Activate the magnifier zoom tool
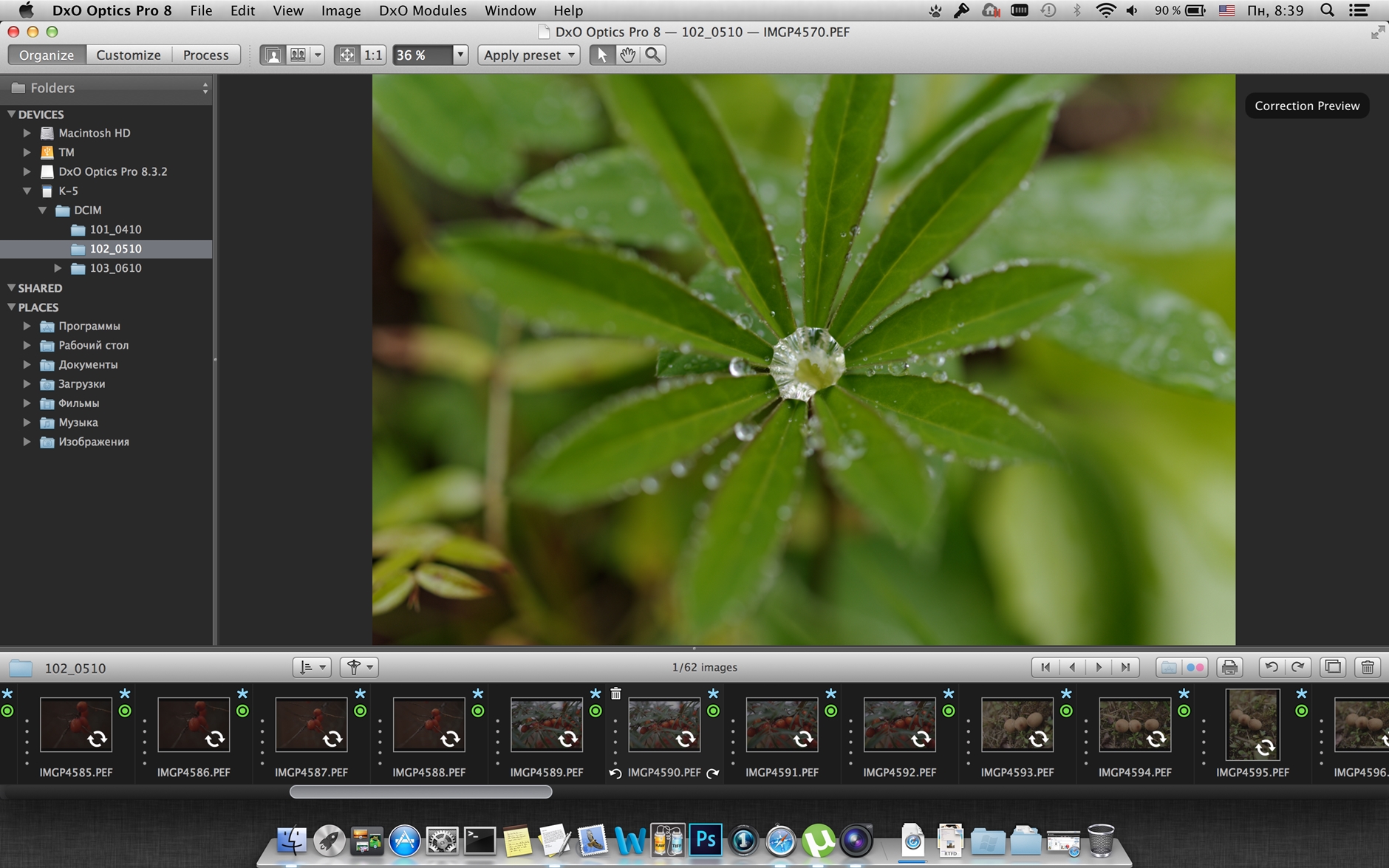 coord(652,55)
